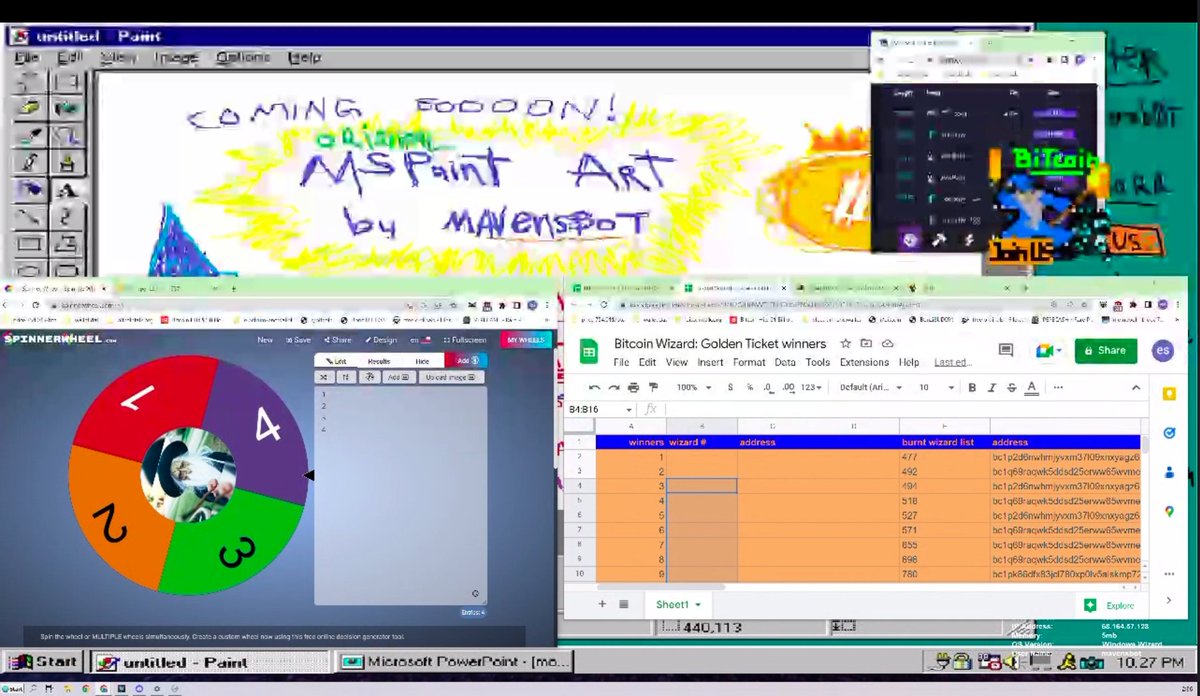This screenshot has width=1200, height=696.
Task: Select the Magnifier tool in Paint
Action: point(66,135)
